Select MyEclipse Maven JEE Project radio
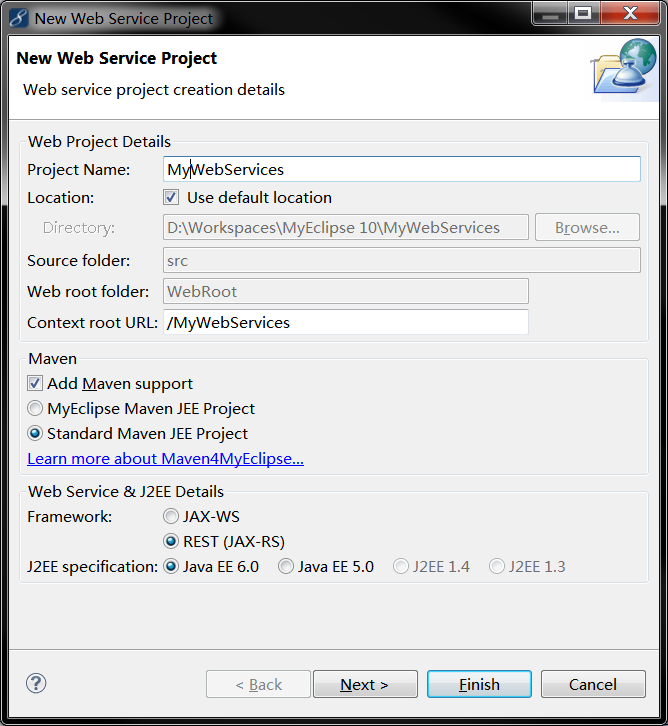The image size is (668, 726). pos(35,408)
